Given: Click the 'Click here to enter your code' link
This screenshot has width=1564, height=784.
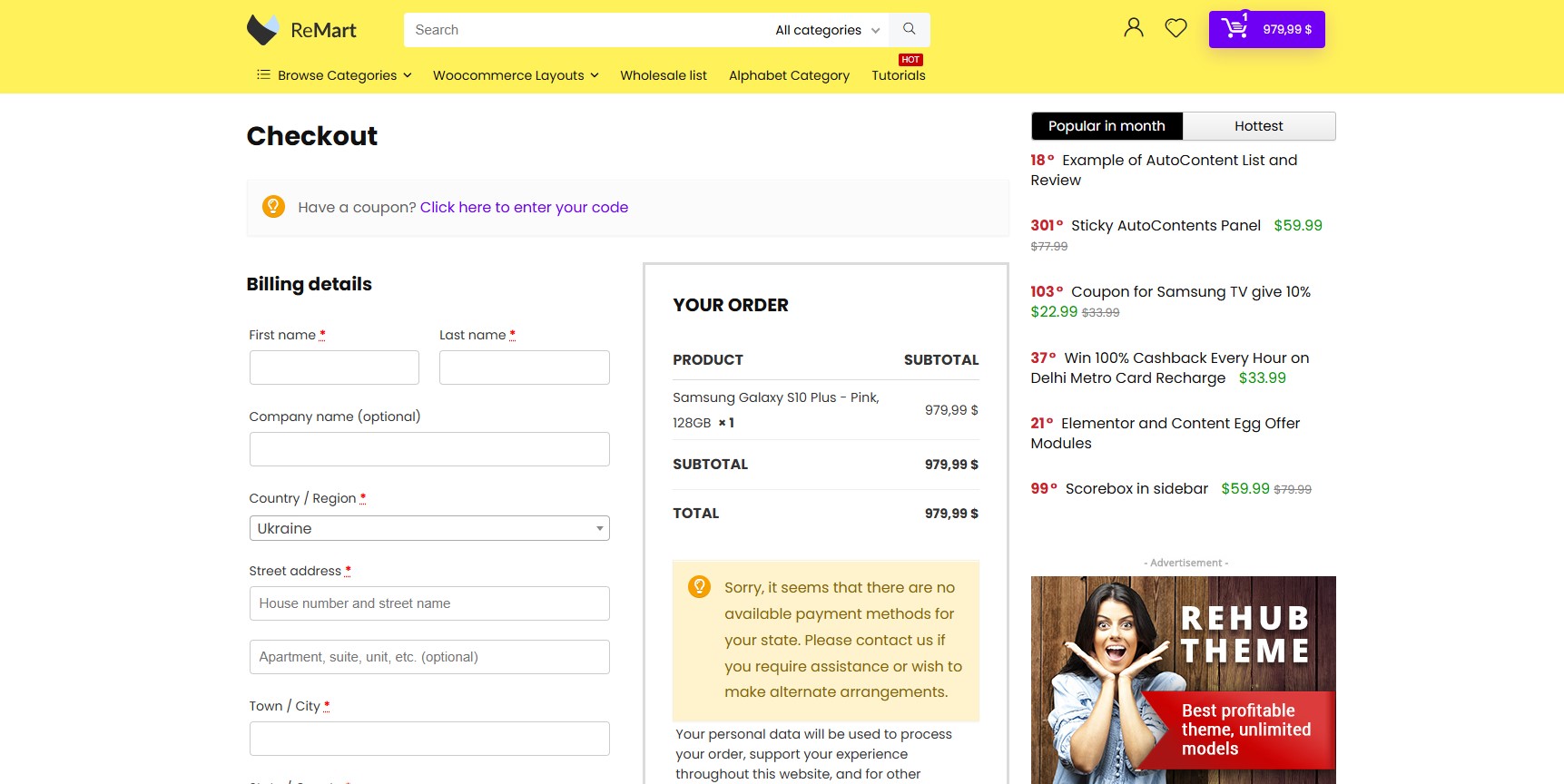Looking at the screenshot, I should coord(524,207).
